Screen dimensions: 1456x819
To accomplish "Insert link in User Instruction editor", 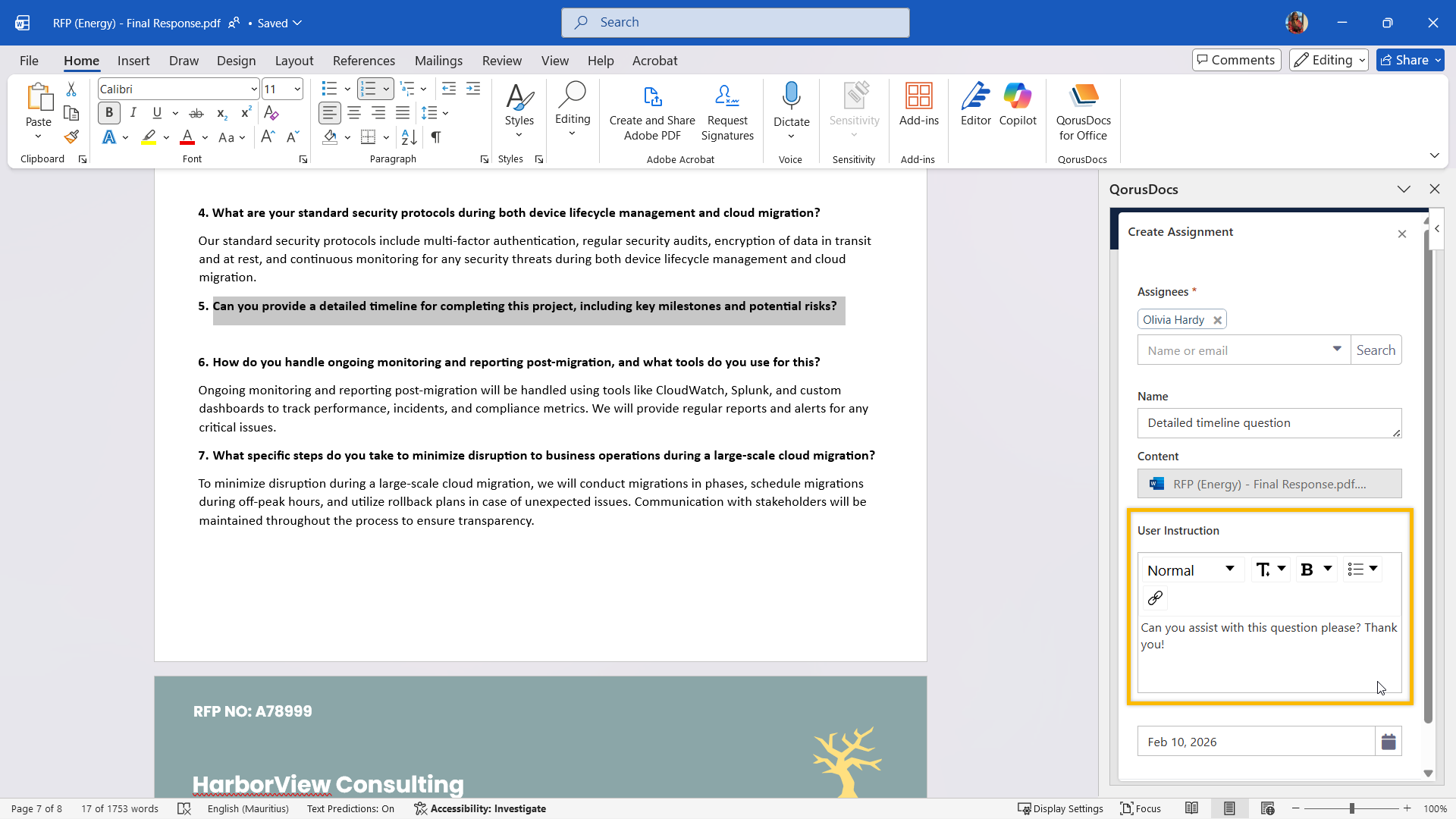I will tap(1155, 598).
